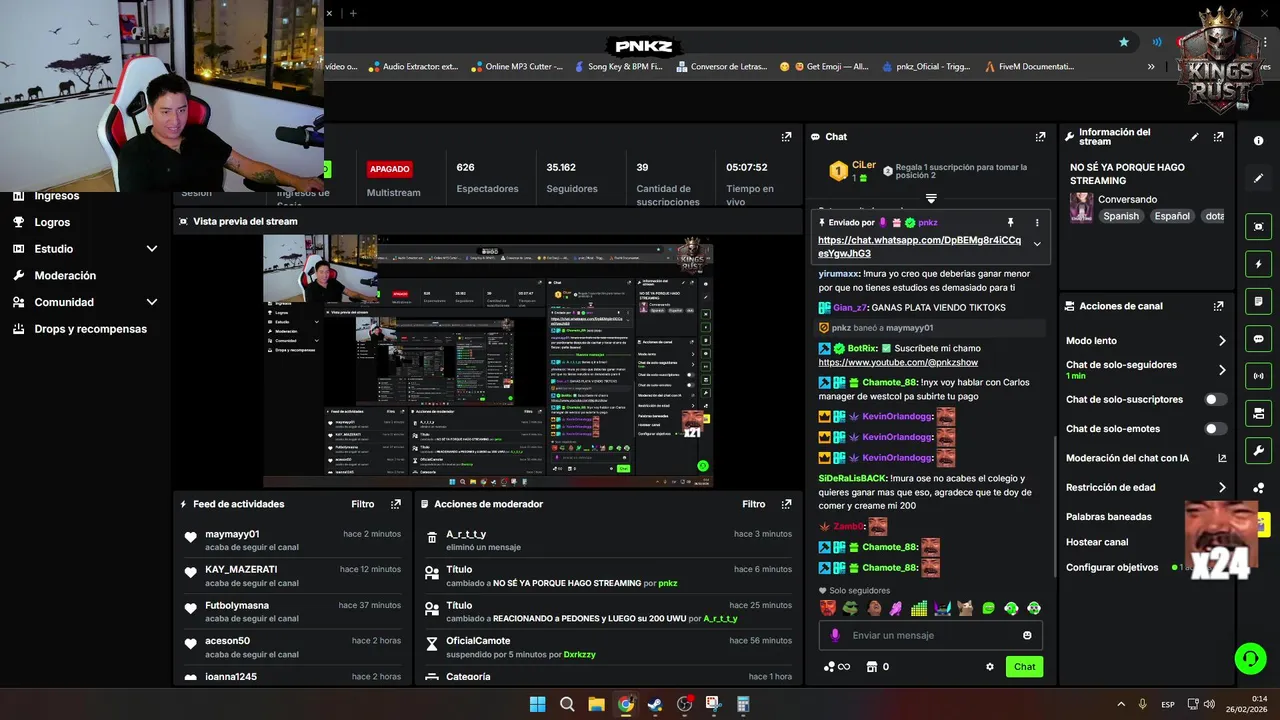Expand Chat de solo-seguidores options
This screenshot has width=1280, height=720.
click(x=1222, y=370)
